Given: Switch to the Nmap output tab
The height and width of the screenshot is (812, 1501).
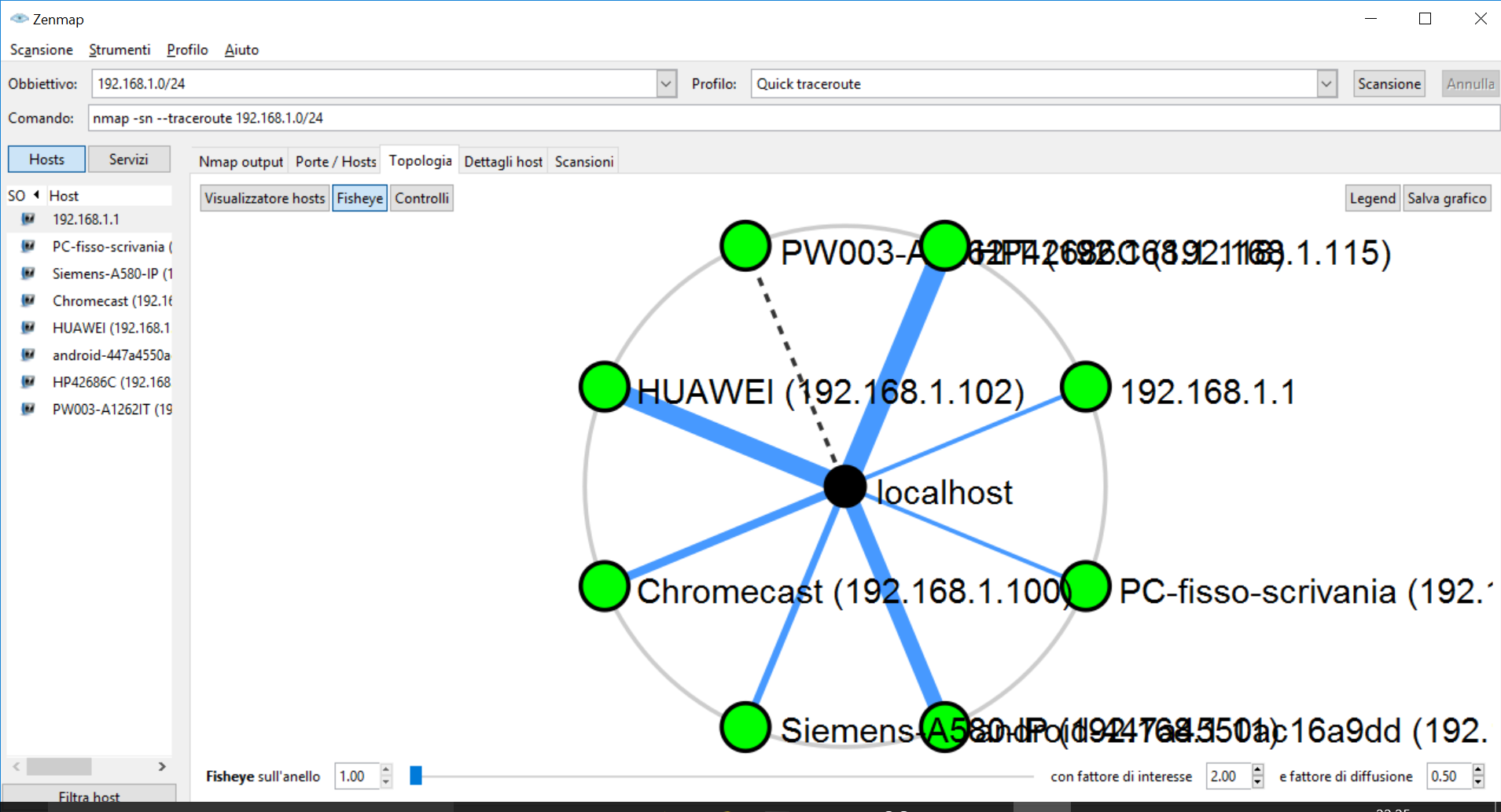Looking at the screenshot, I should tap(241, 161).
